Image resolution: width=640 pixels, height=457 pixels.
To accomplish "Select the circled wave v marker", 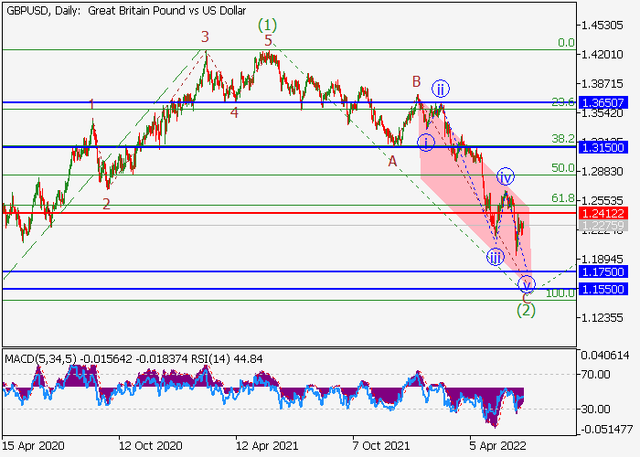I will [x=527, y=284].
